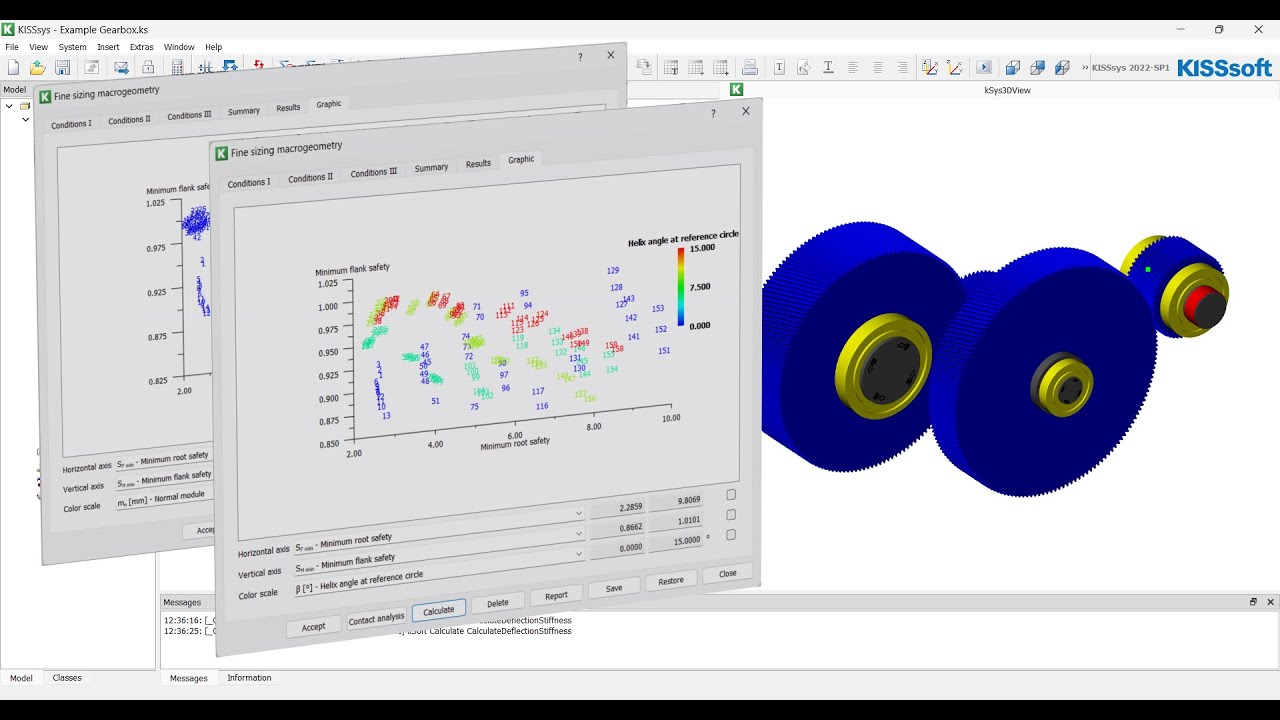Click data point 129 in the scatter plot

tap(613, 270)
